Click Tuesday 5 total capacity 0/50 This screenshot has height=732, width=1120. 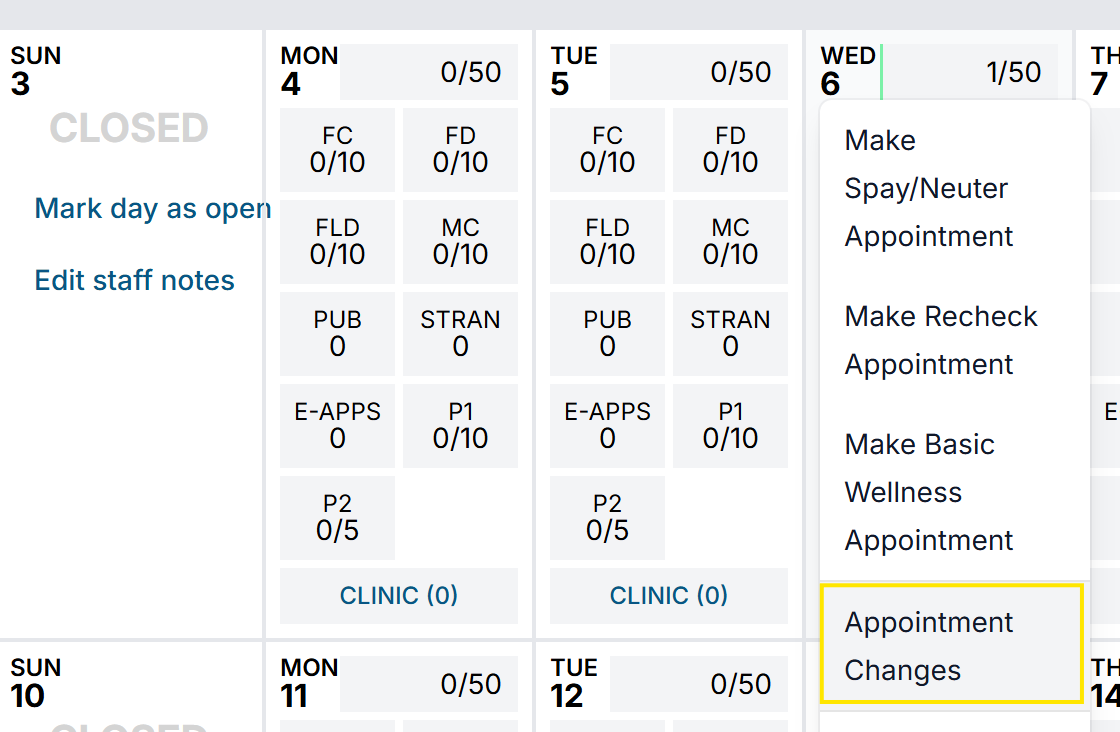pos(699,72)
